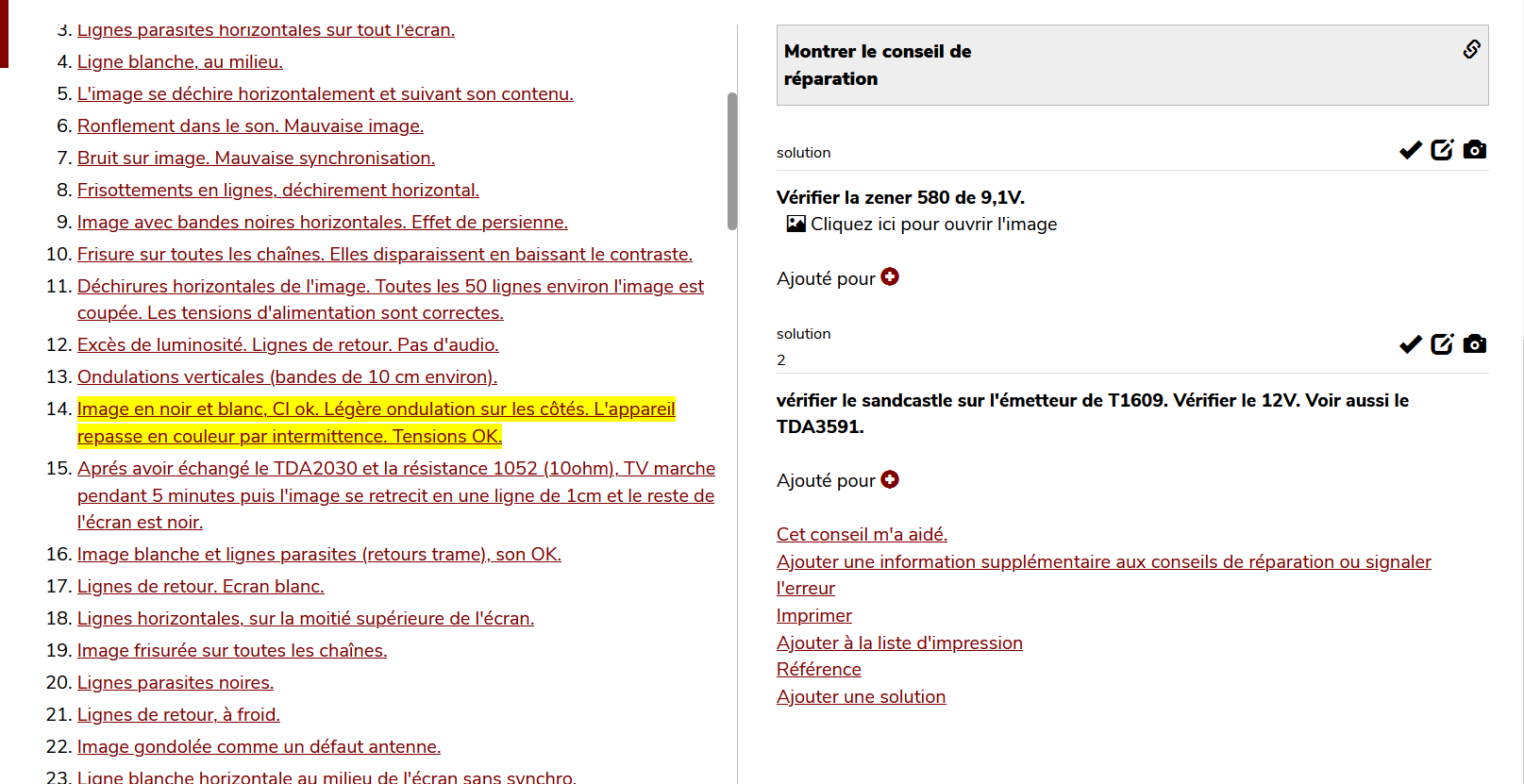Click picture icon beside 'Cliquez ici pour ouvrir'
Image resolution: width=1524 pixels, height=784 pixels.
click(x=796, y=224)
